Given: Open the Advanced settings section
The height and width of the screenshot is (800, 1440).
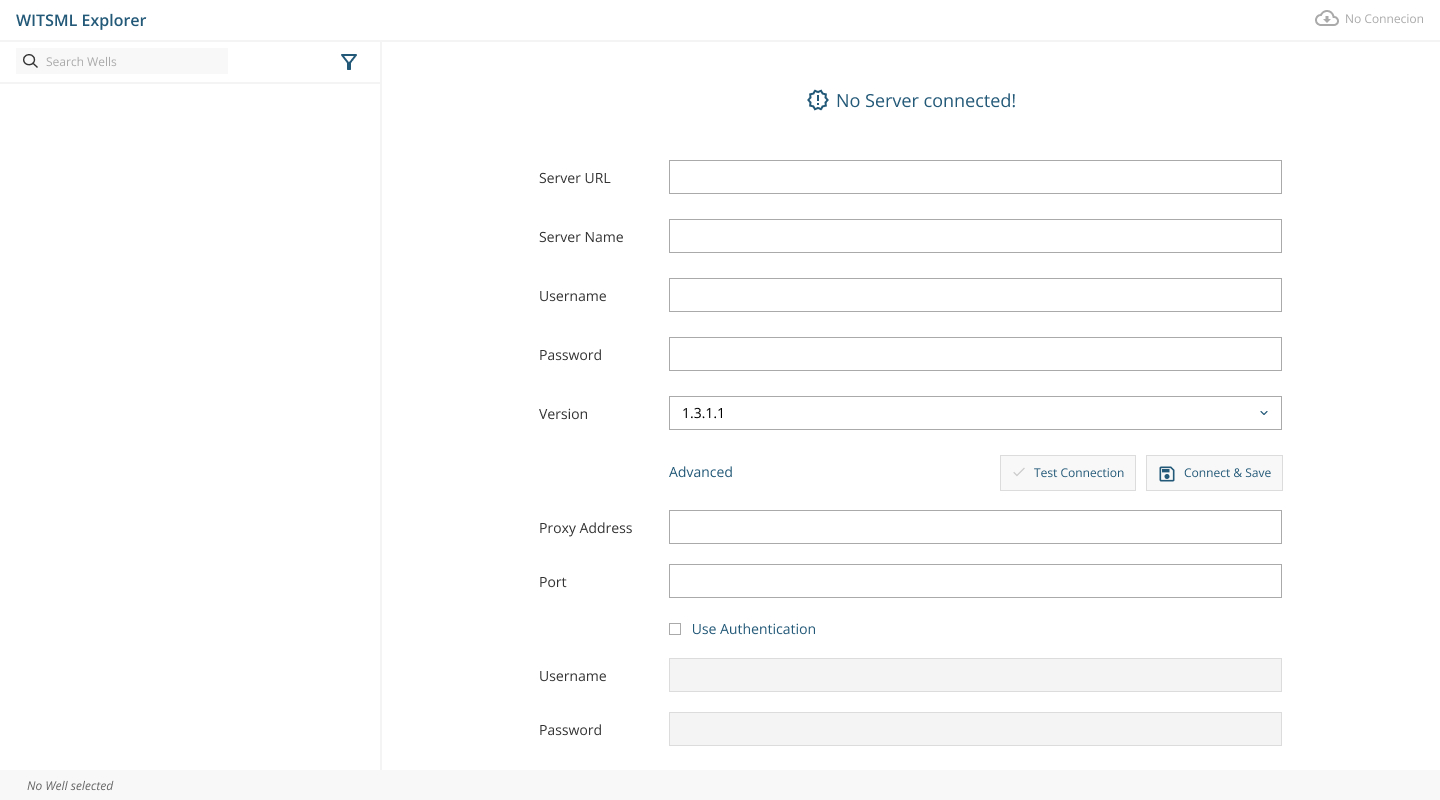Looking at the screenshot, I should pyautogui.click(x=700, y=471).
